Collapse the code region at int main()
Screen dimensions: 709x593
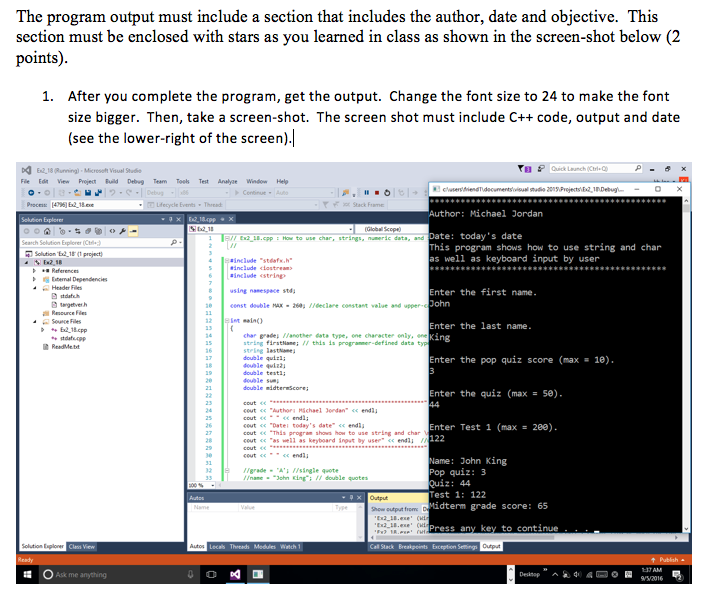(x=227, y=321)
